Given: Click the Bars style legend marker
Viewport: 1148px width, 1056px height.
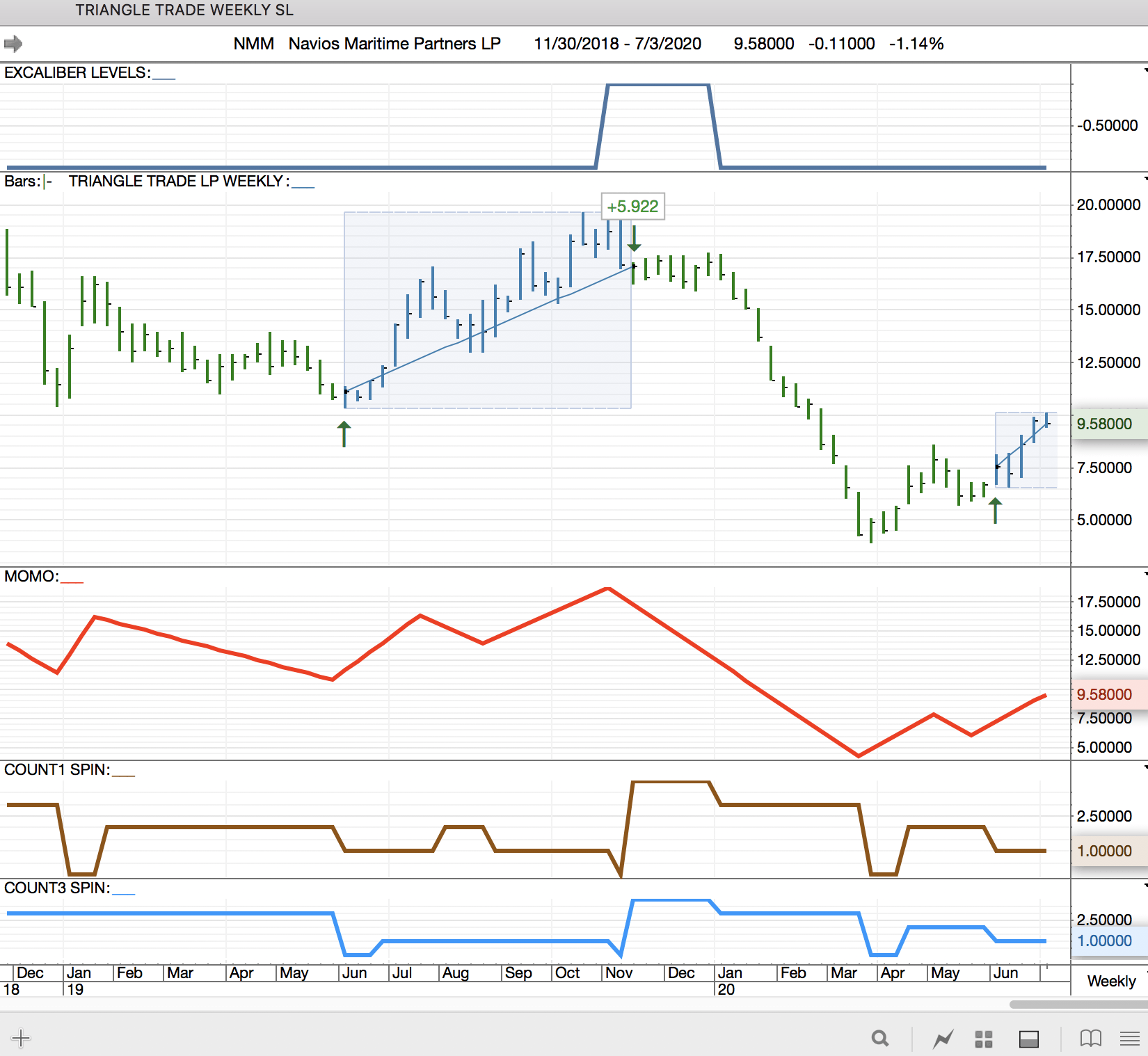Looking at the screenshot, I should click(x=47, y=182).
